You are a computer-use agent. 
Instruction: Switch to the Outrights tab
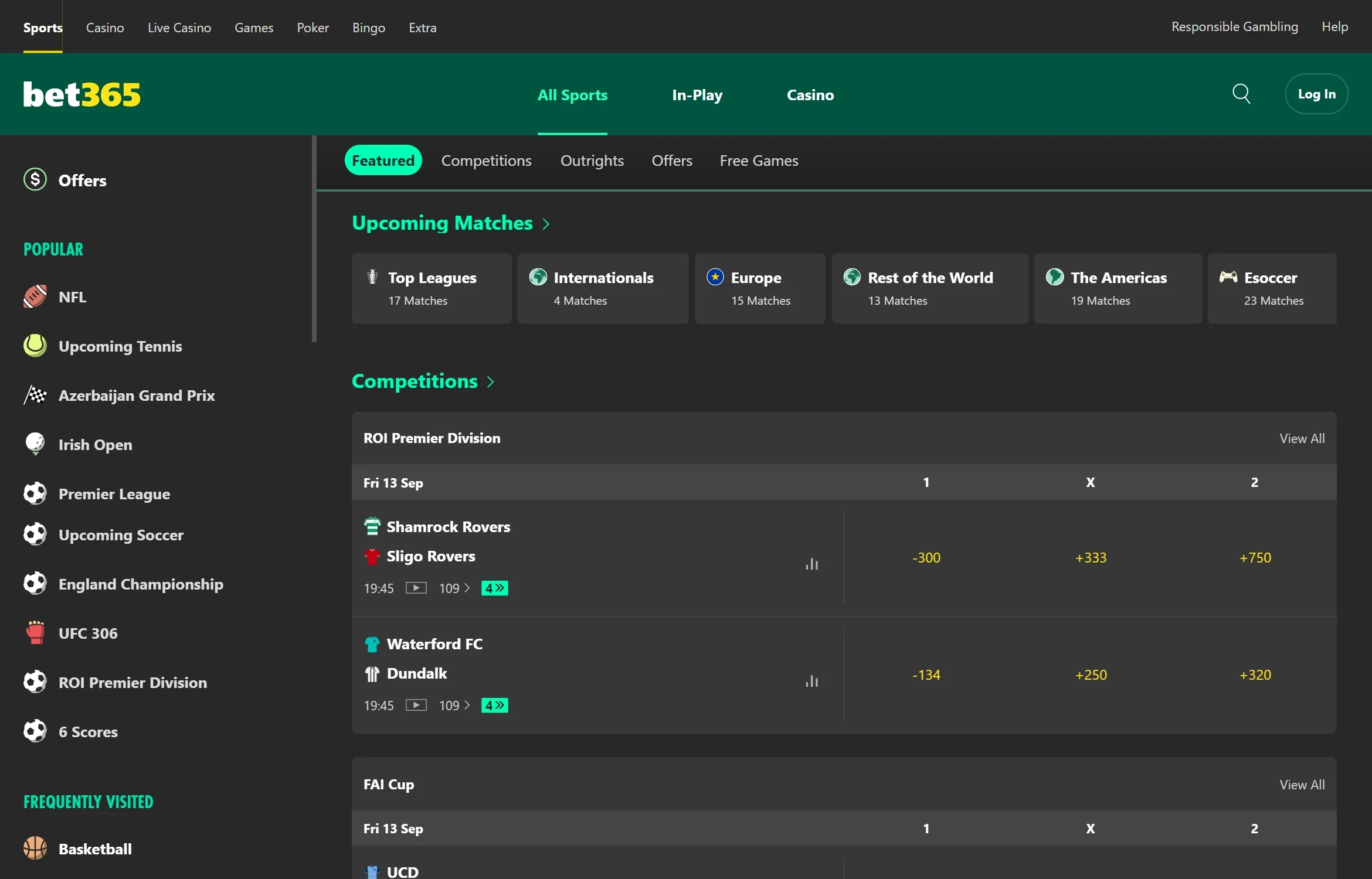point(592,161)
